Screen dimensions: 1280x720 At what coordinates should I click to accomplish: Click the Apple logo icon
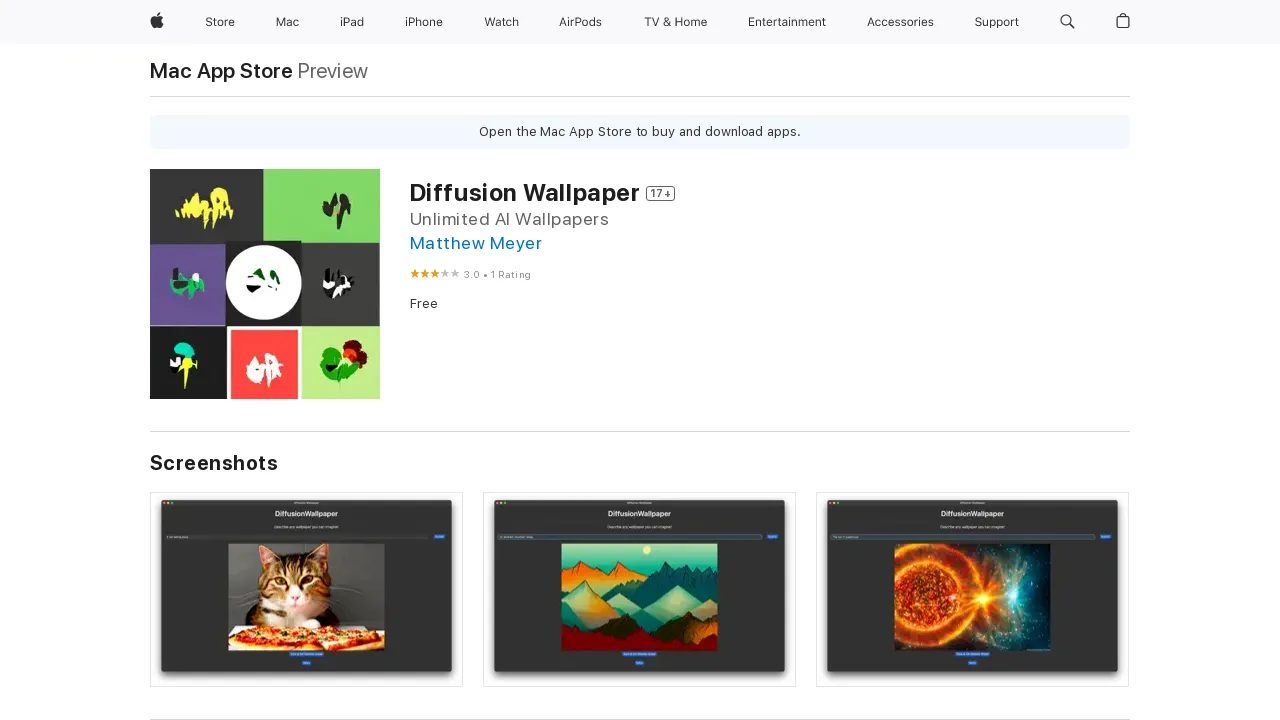tap(156, 21)
